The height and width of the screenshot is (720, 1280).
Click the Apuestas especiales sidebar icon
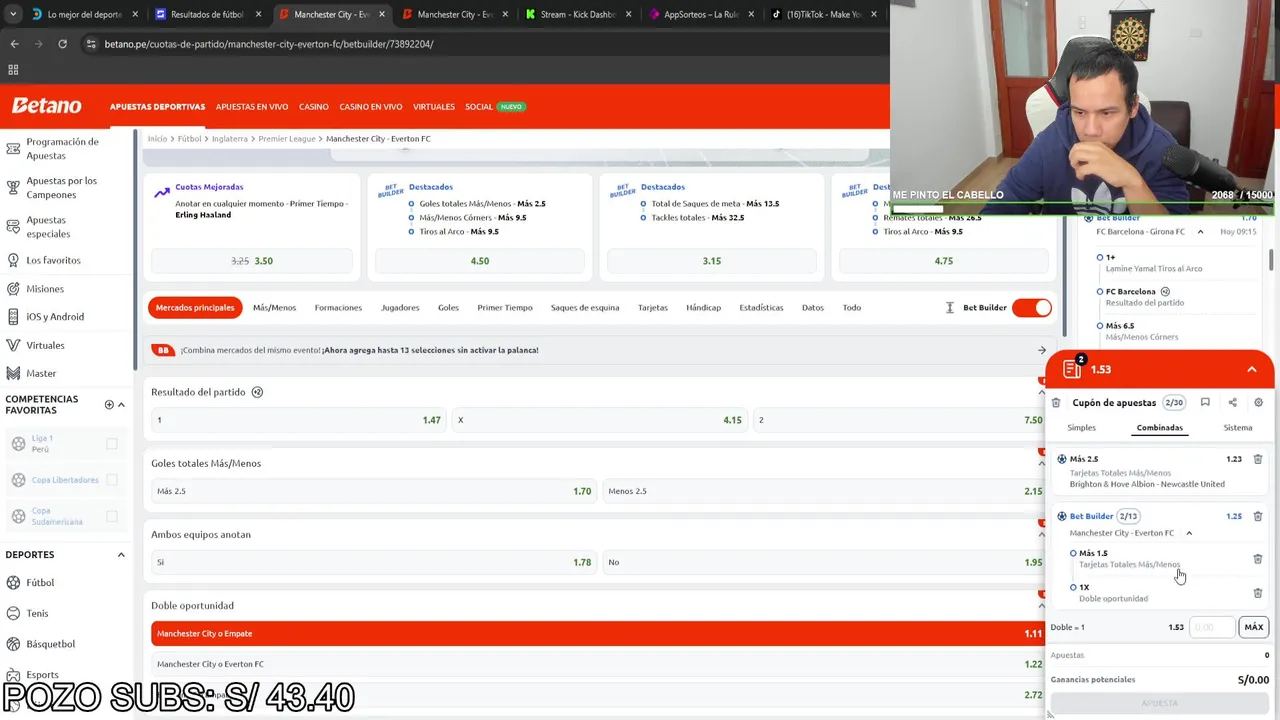coord(13,226)
